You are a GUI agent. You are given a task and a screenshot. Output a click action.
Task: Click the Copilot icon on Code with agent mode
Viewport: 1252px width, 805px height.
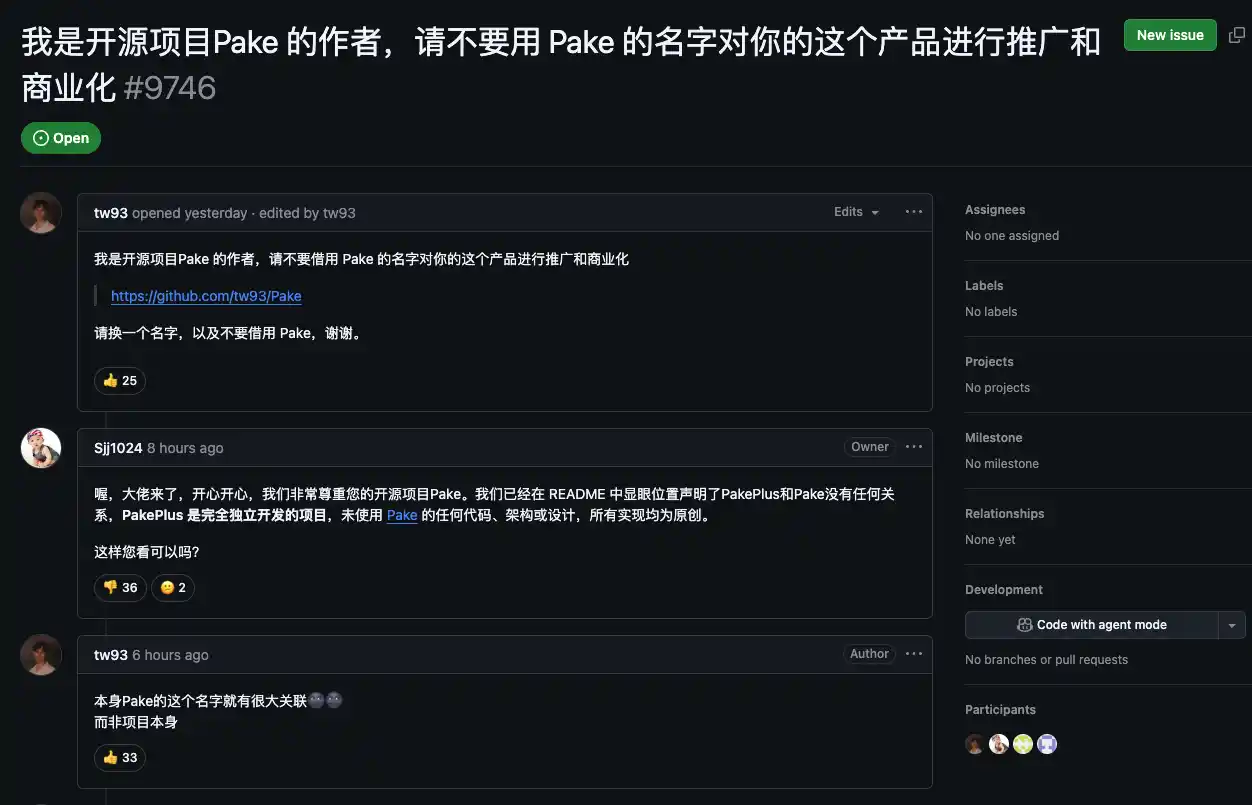[1025, 624]
